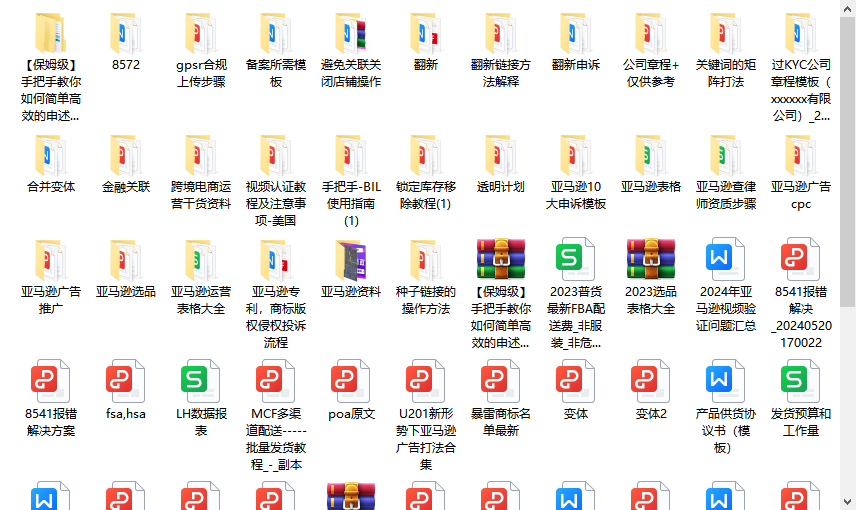Viewport: 856px width, 510px height.
Task: Click the 透明计划 name text
Action: (501, 187)
